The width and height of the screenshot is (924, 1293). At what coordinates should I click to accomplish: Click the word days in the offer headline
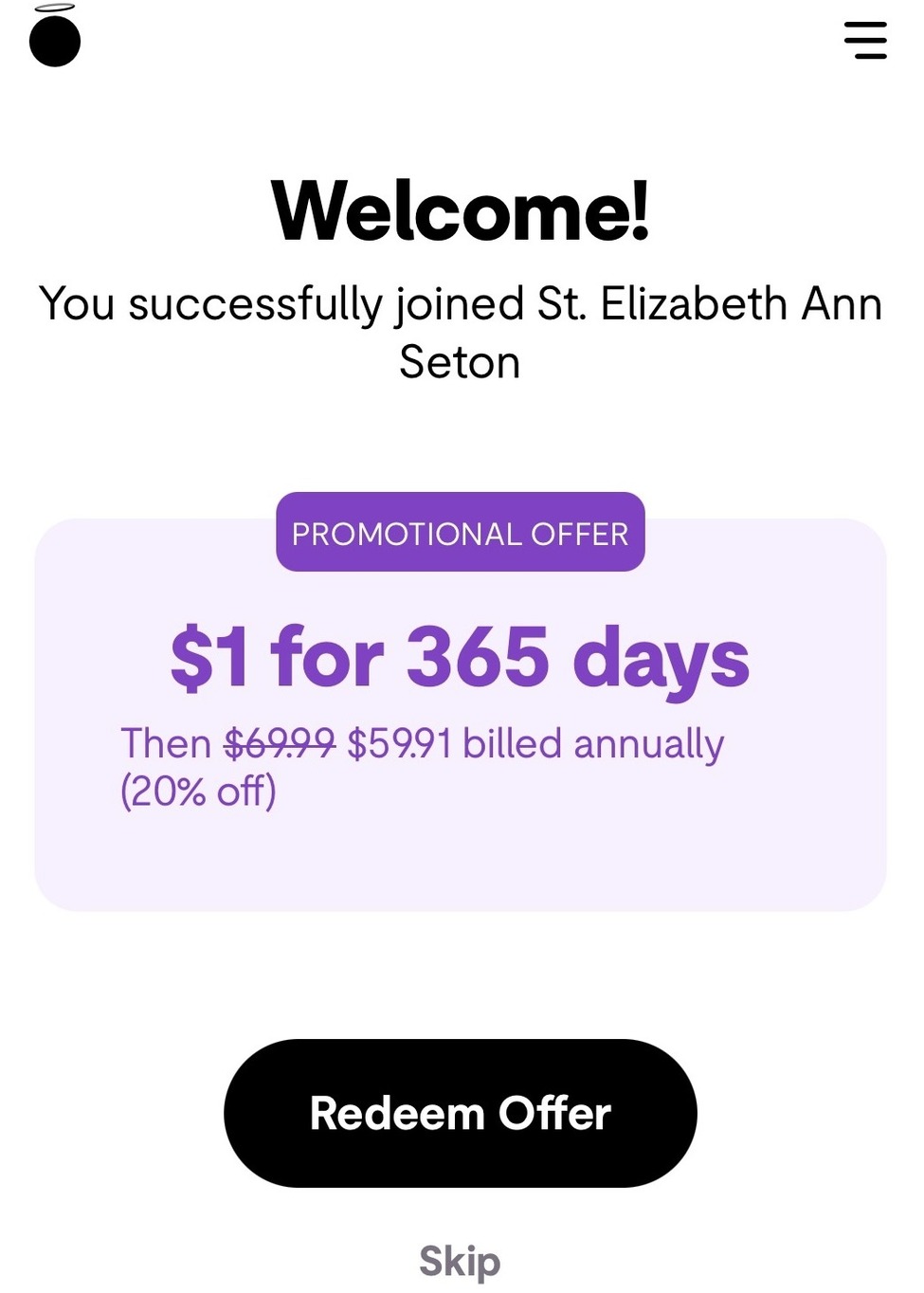tap(661, 659)
